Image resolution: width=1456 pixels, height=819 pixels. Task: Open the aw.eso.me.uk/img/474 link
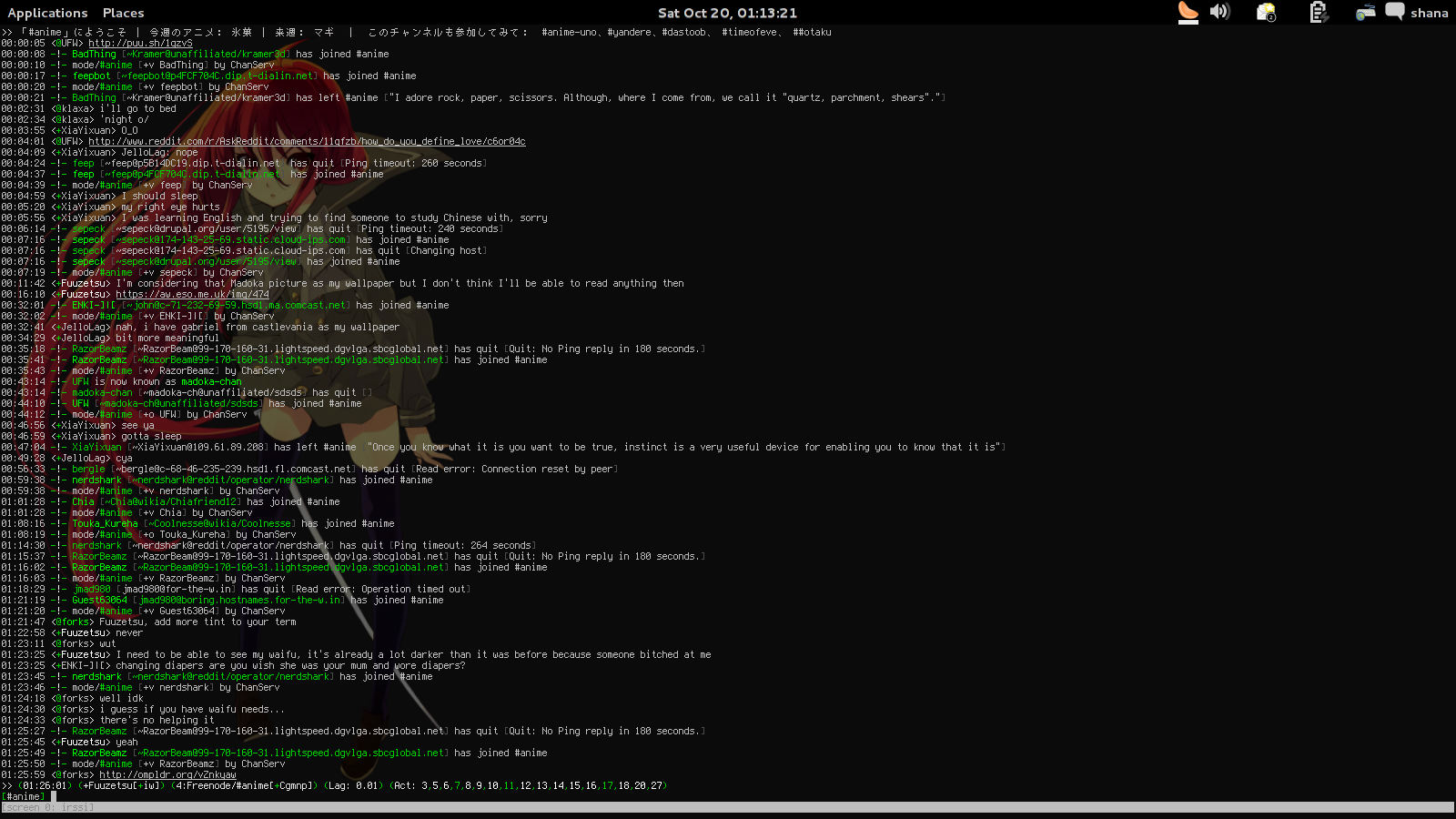(x=192, y=294)
